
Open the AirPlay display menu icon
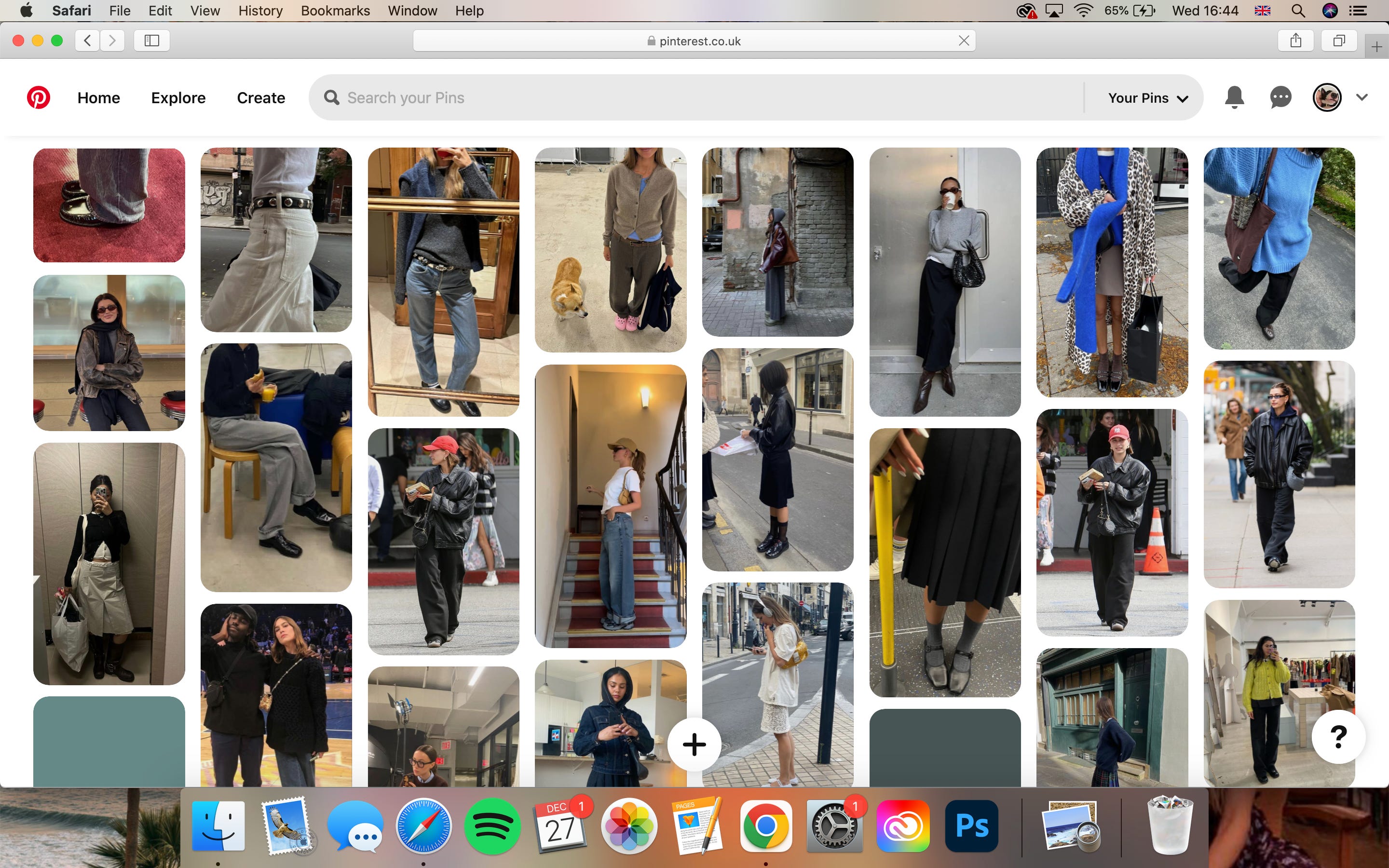point(1054,10)
